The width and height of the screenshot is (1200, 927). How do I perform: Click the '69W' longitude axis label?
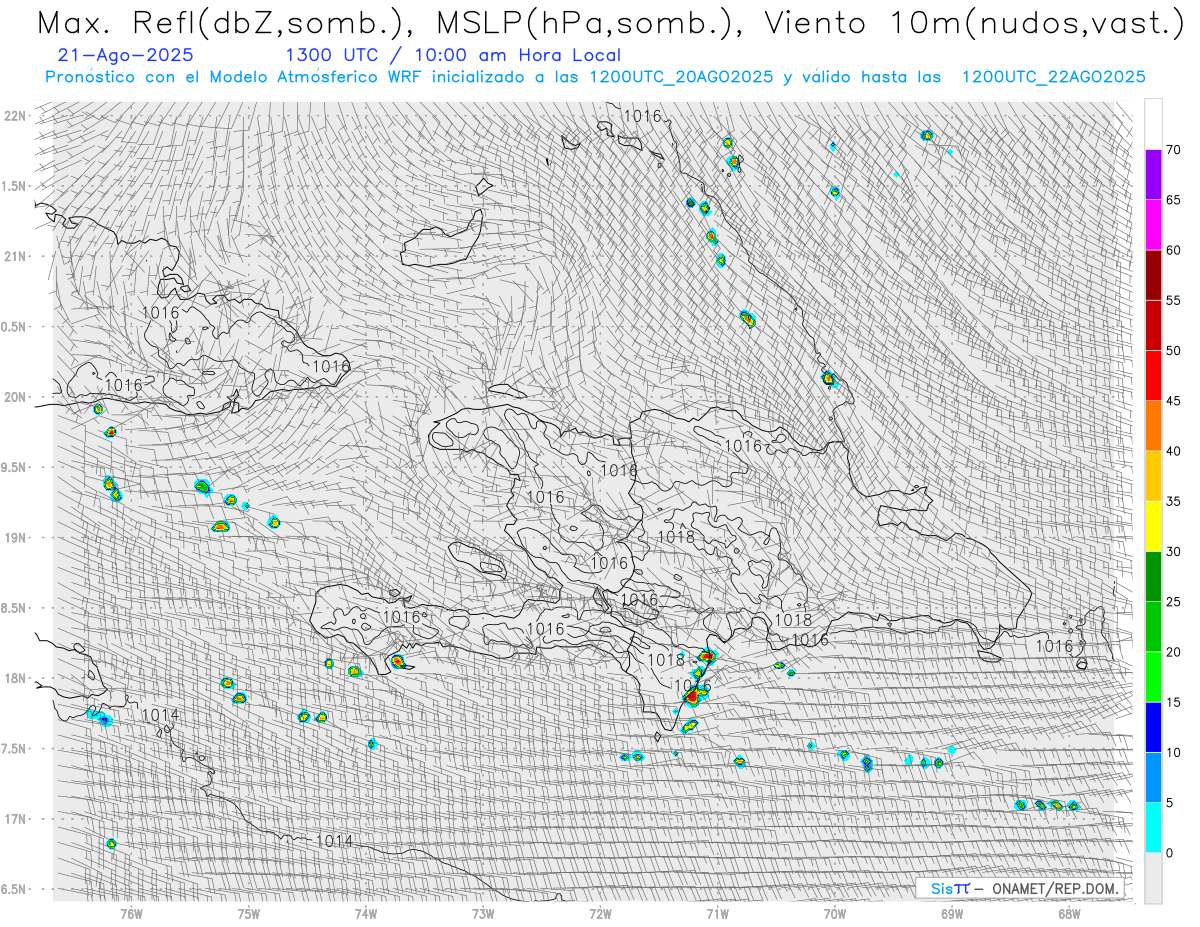[951, 912]
